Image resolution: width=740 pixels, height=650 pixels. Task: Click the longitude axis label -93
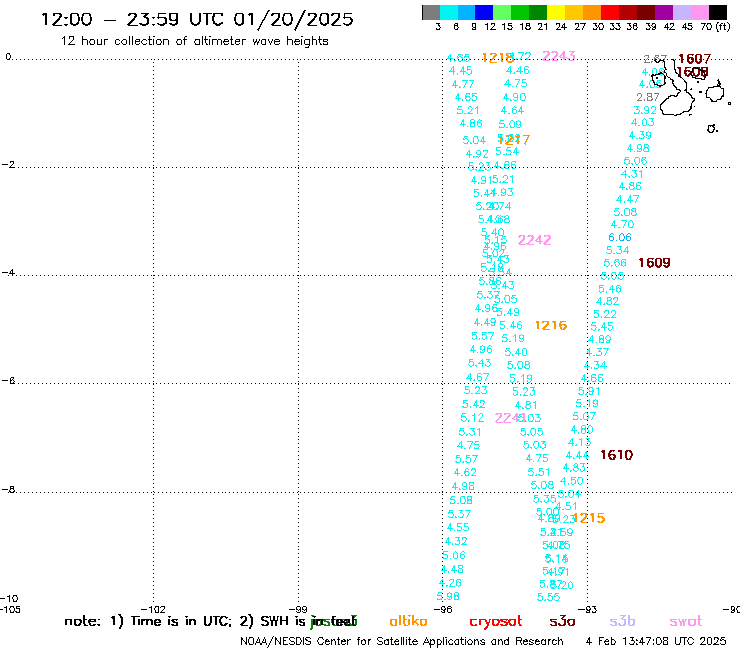click(588, 609)
